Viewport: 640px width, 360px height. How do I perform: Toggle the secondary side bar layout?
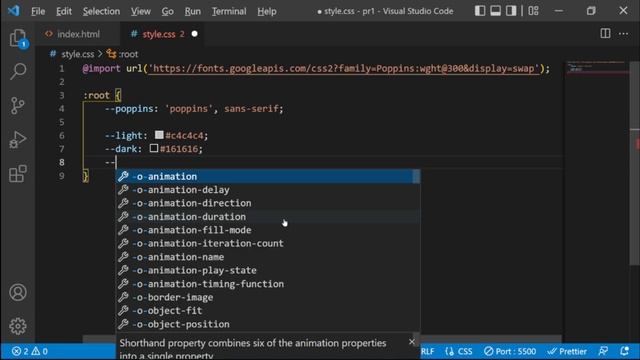[511, 11]
